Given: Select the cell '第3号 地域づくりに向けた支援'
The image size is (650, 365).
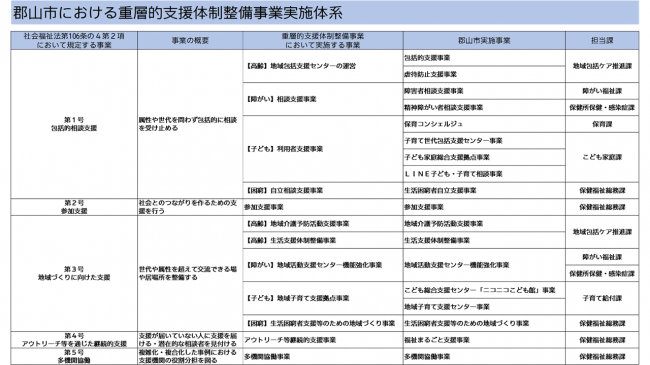Looking at the screenshot, I should (x=74, y=273).
